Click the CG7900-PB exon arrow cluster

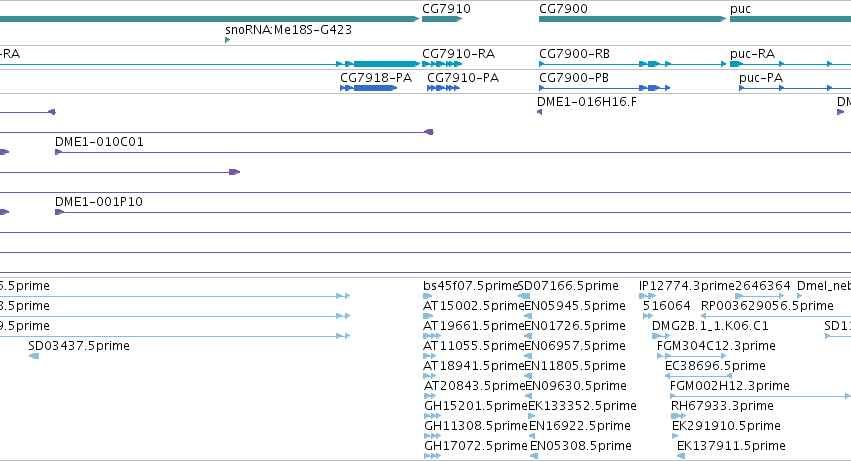coord(655,88)
